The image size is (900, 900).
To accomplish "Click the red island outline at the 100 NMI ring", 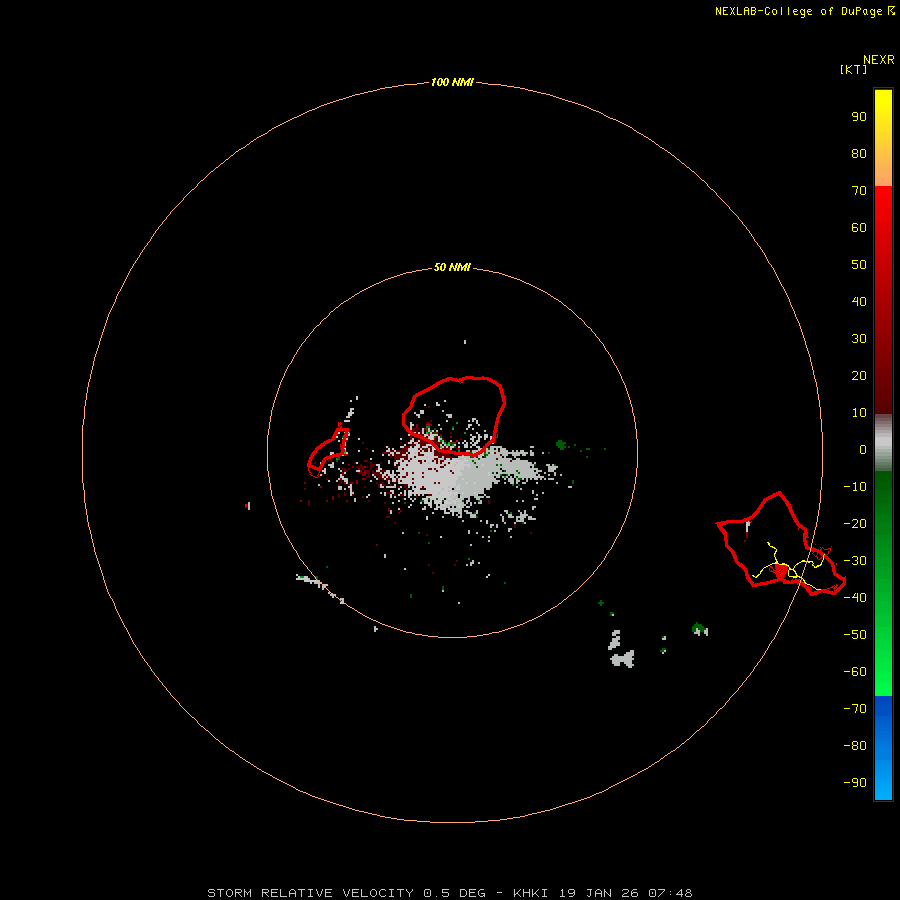I will pyautogui.click(x=781, y=544).
